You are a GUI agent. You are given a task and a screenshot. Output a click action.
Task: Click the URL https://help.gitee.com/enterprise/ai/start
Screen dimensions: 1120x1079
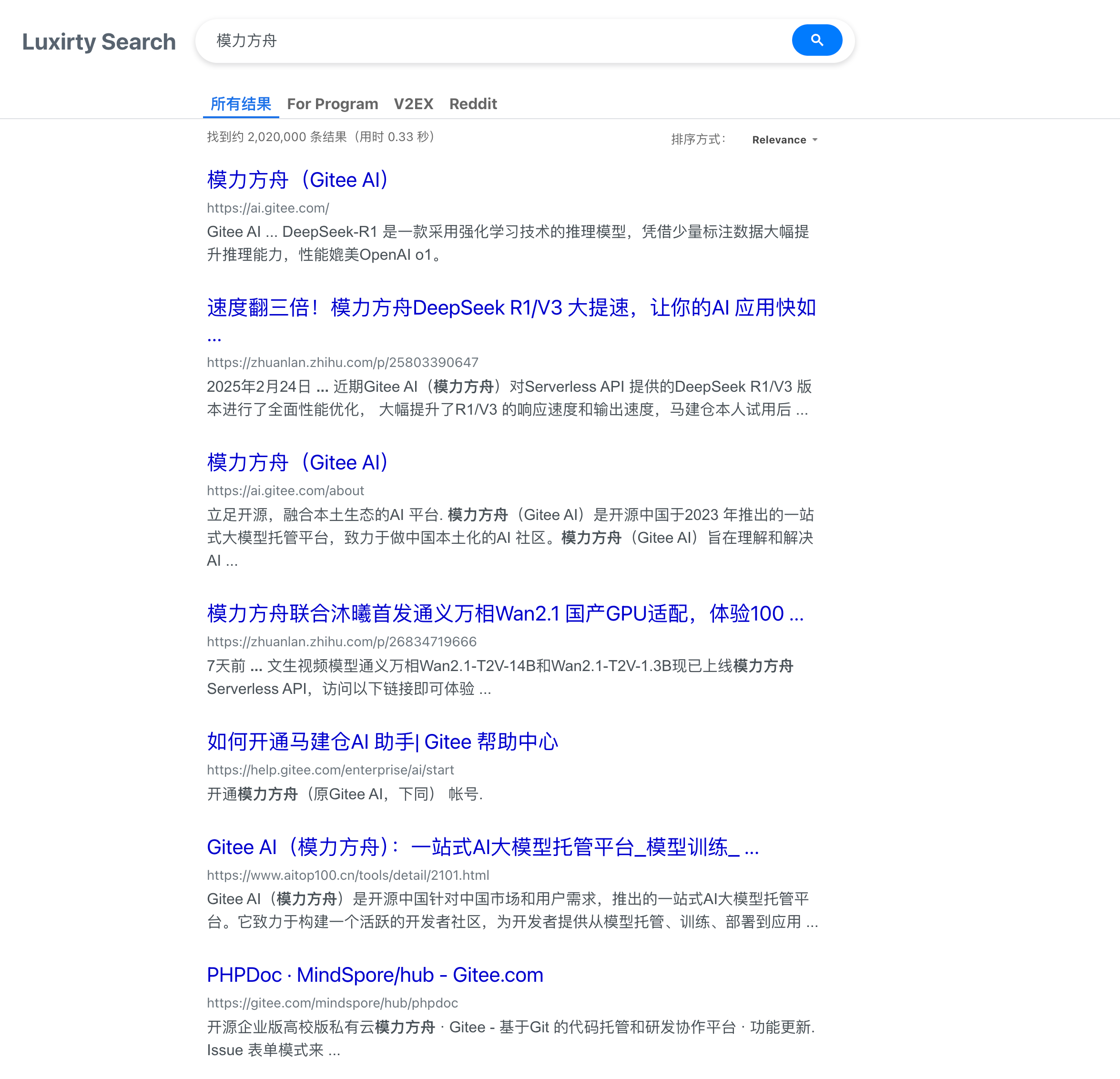click(x=330, y=770)
